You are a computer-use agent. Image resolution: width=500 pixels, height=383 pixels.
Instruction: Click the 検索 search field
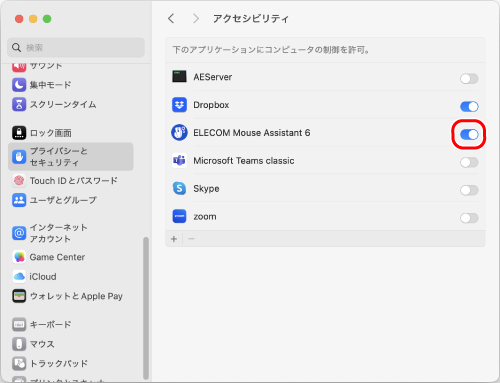76,47
